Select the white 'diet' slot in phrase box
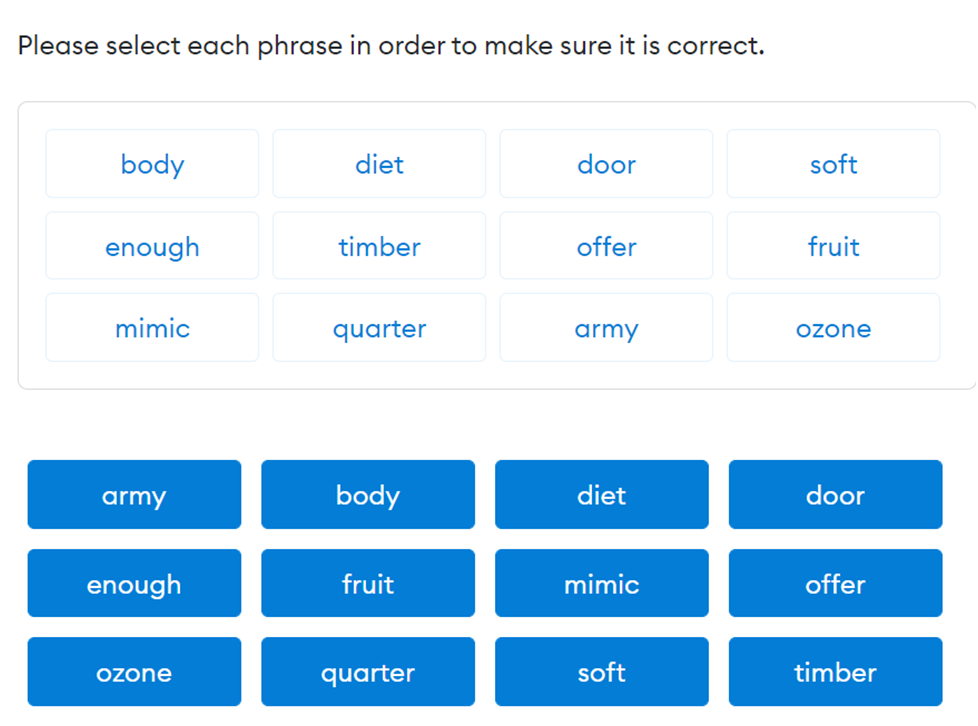This screenshot has height=726, width=978. click(379, 164)
